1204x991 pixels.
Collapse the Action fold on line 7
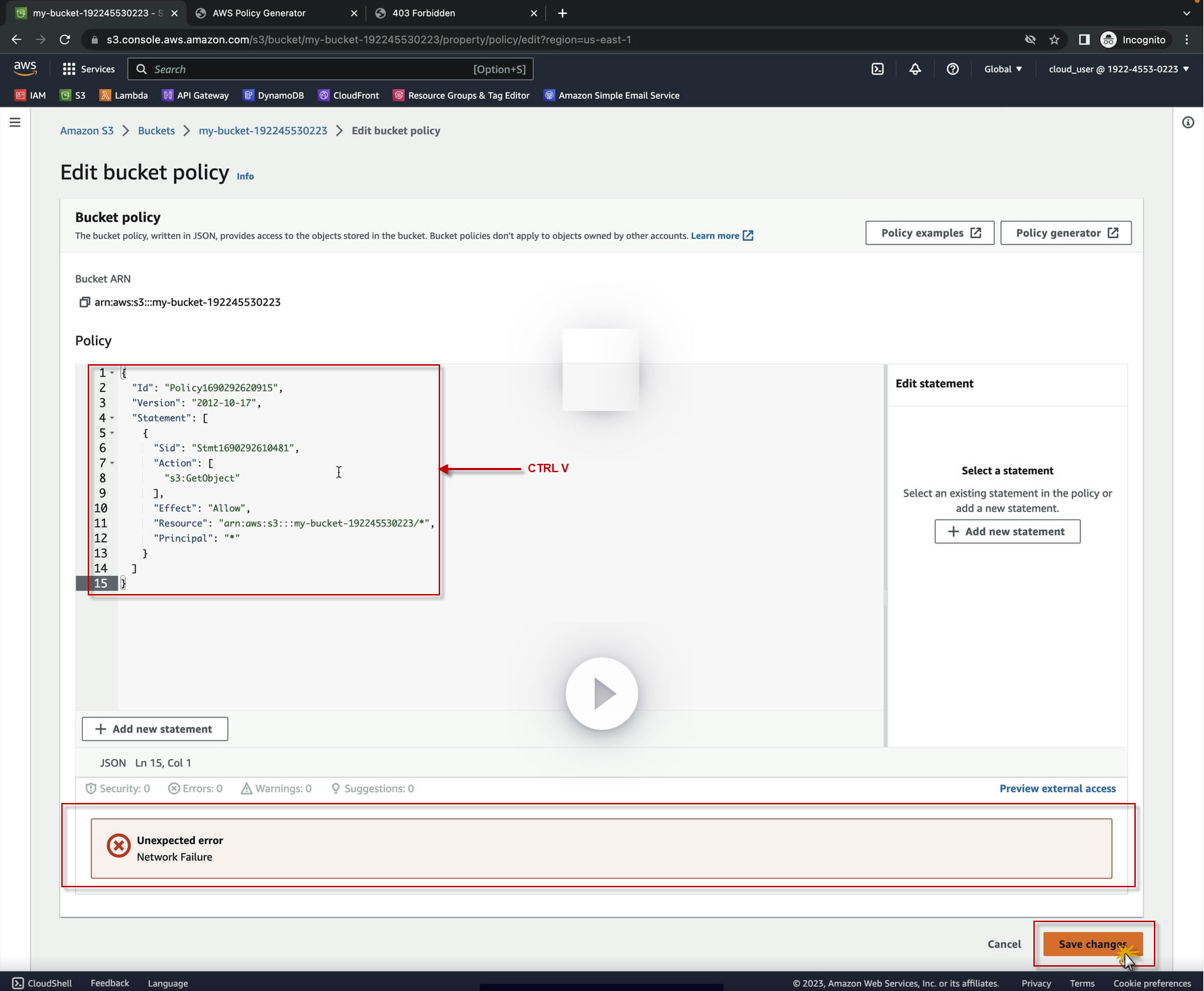[x=112, y=463]
